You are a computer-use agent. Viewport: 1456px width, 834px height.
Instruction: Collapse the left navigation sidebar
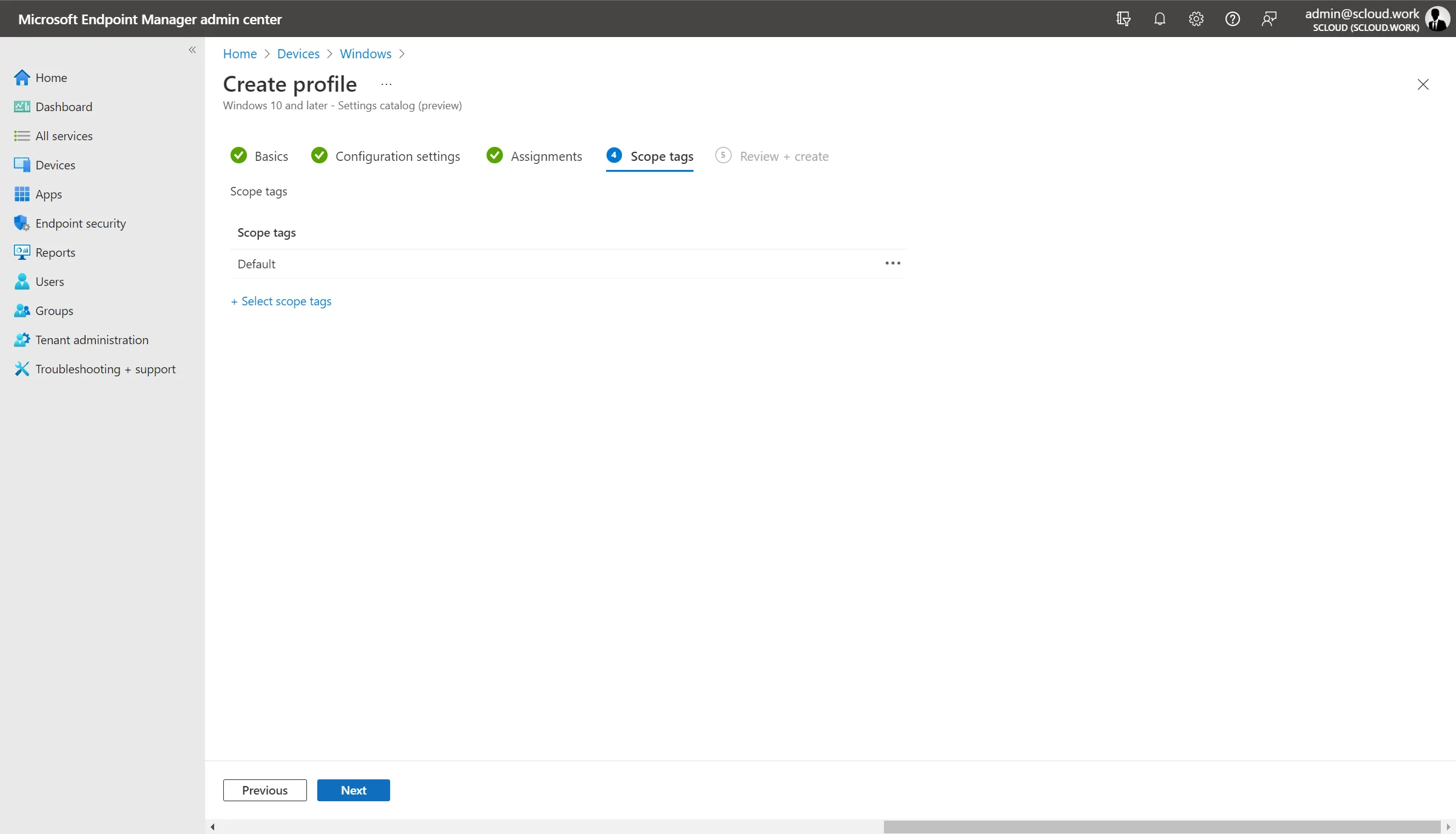click(192, 50)
